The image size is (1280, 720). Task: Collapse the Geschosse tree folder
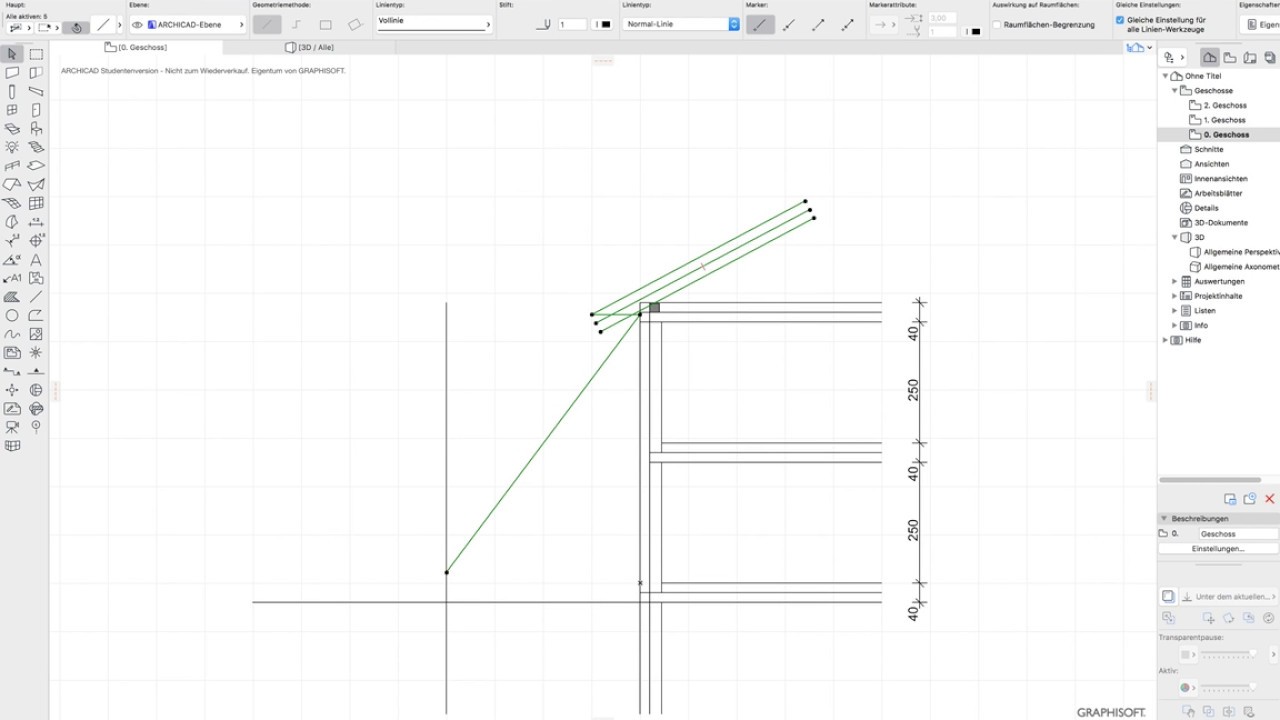point(1175,91)
